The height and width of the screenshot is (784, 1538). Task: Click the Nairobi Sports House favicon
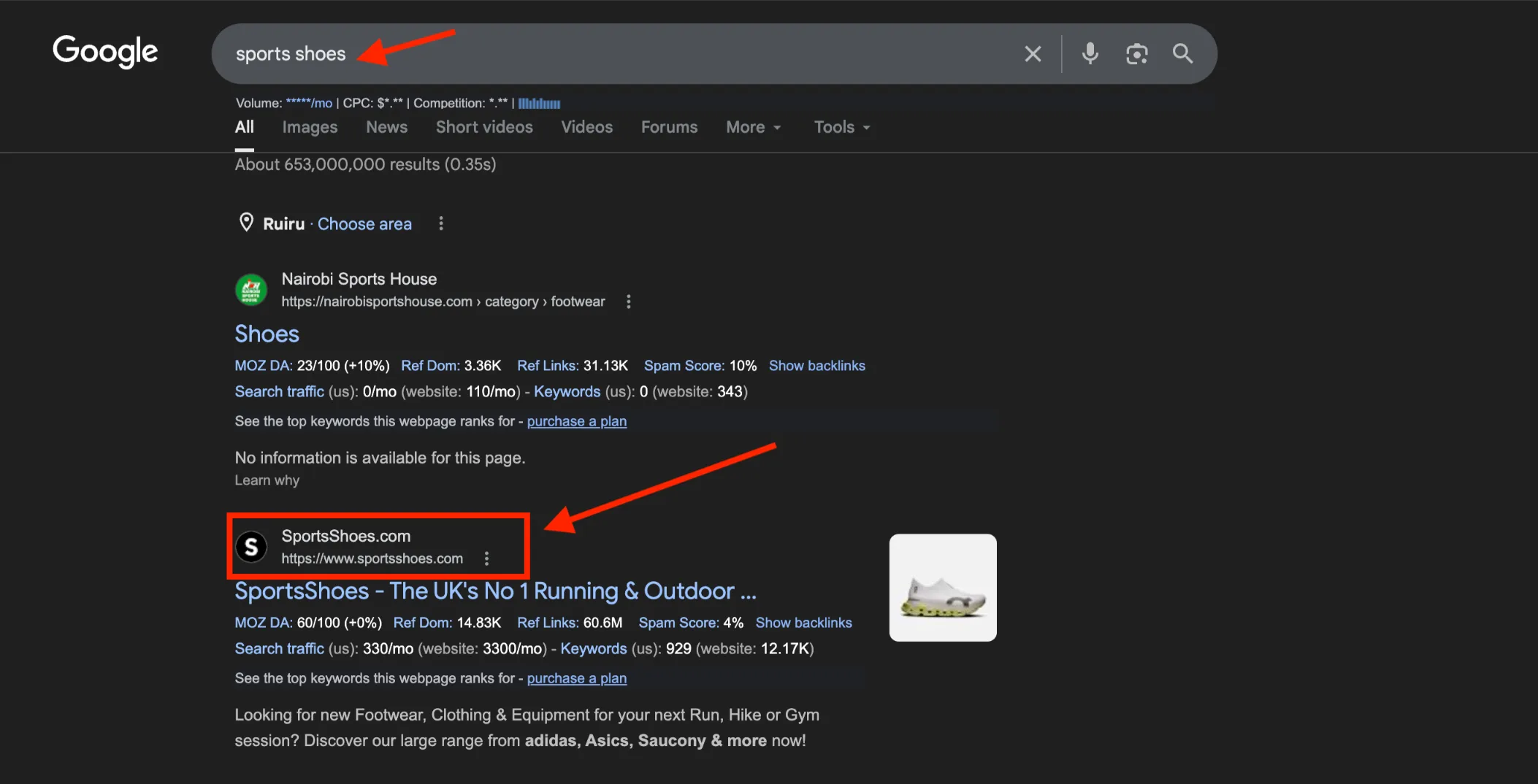click(x=251, y=290)
